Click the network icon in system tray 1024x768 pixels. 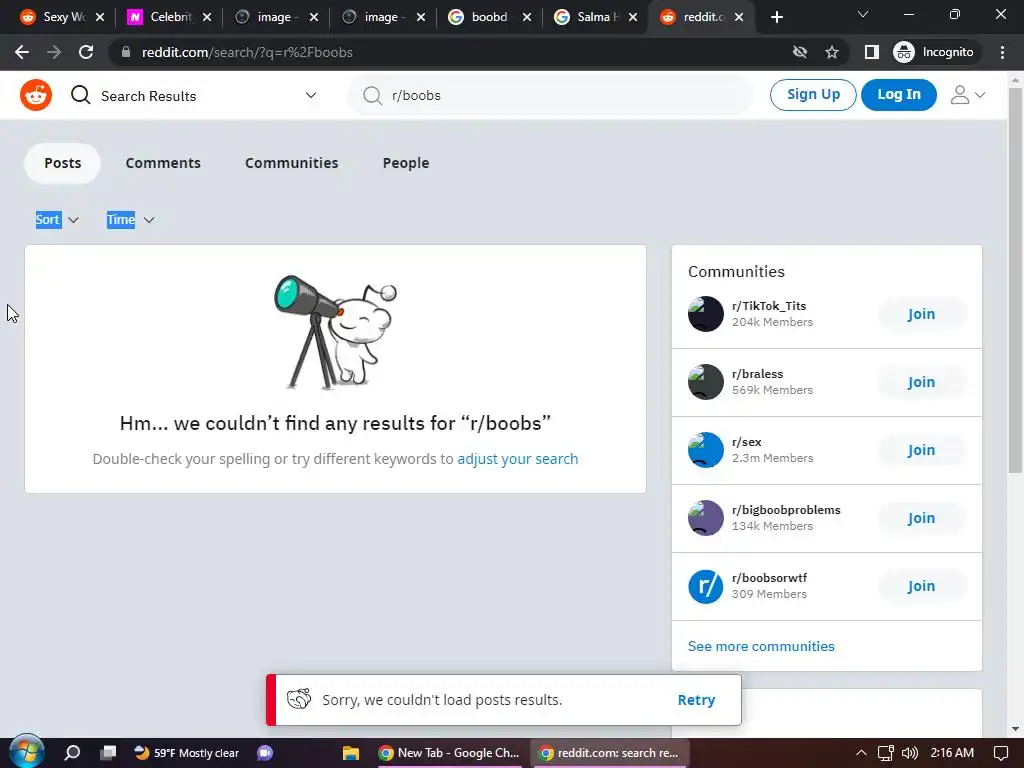coord(886,753)
